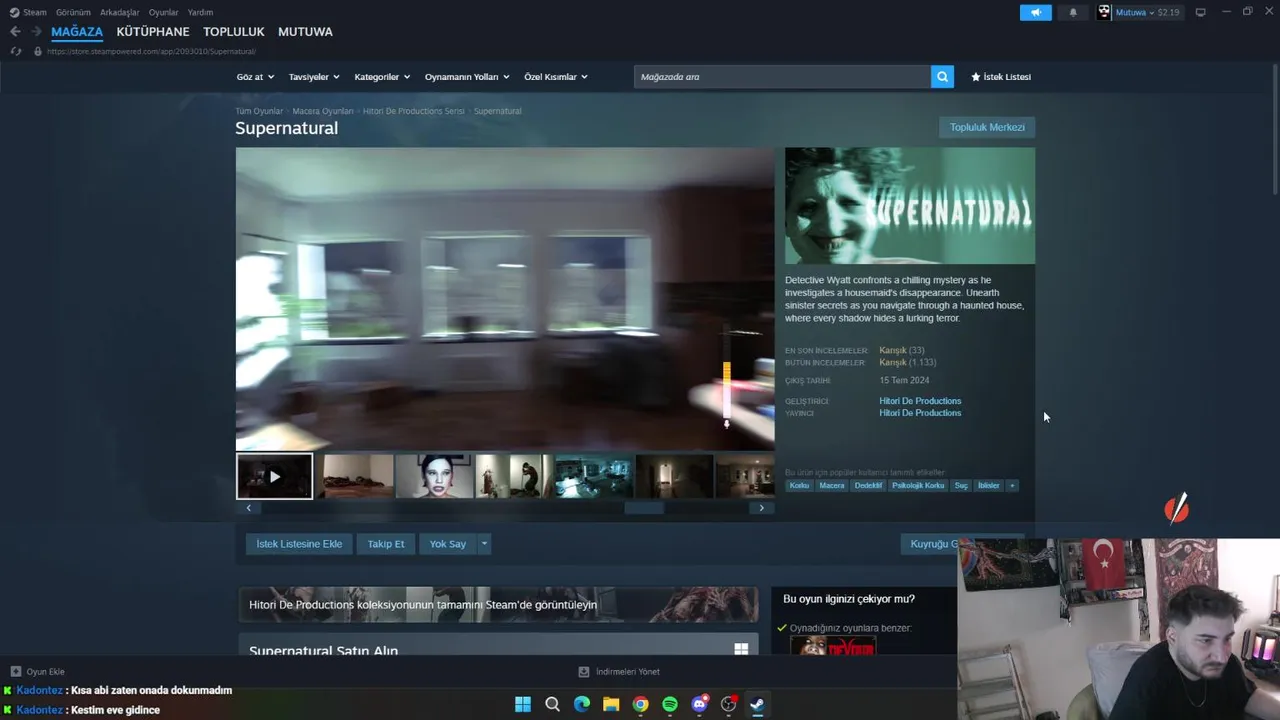
Task: Open Big Picture mode monitor icon
Action: coord(1200,12)
